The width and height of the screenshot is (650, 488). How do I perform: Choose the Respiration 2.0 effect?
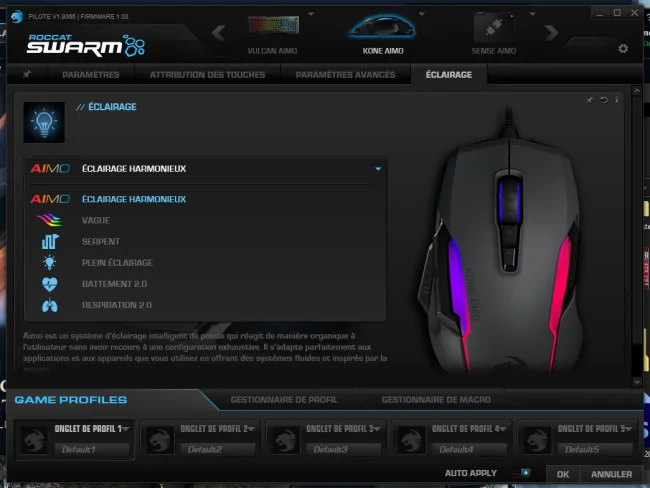click(117, 305)
